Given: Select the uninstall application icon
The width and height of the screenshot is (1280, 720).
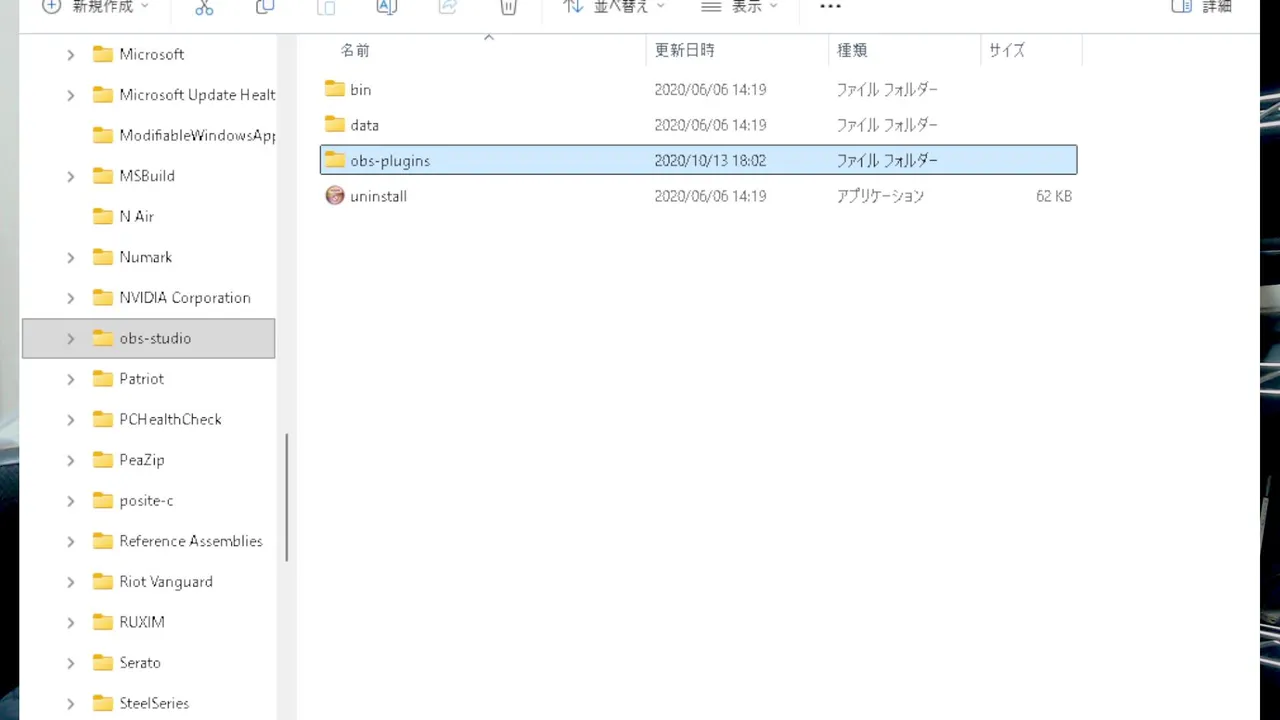Looking at the screenshot, I should tap(335, 195).
